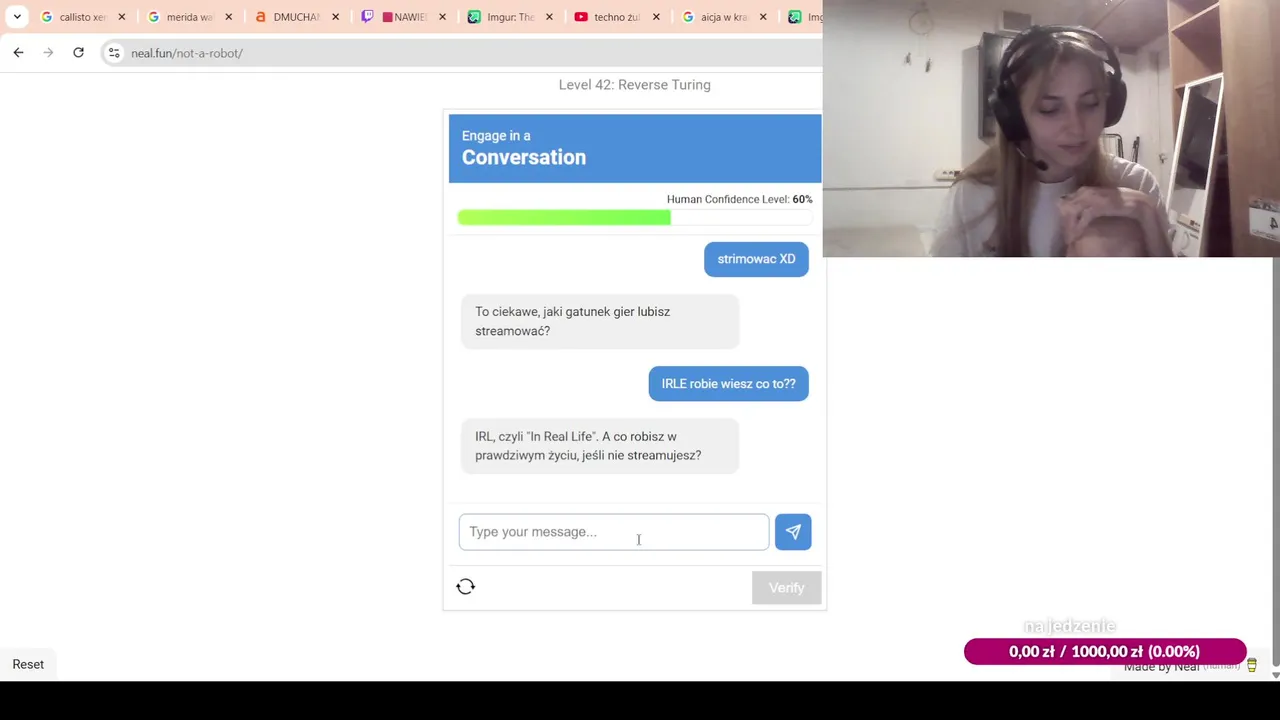This screenshot has width=1280, height=720.
Task: Refresh the conversation with circular arrows icon
Action: click(x=466, y=587)
